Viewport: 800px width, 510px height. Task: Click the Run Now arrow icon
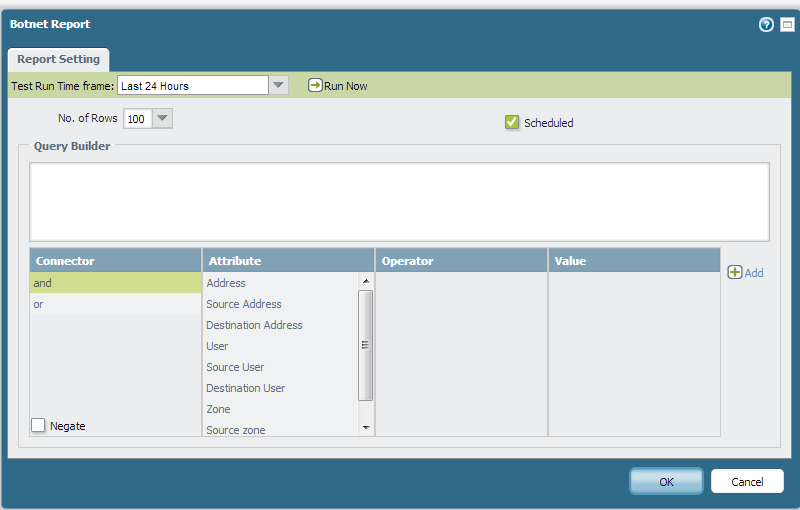click(315, 85)
